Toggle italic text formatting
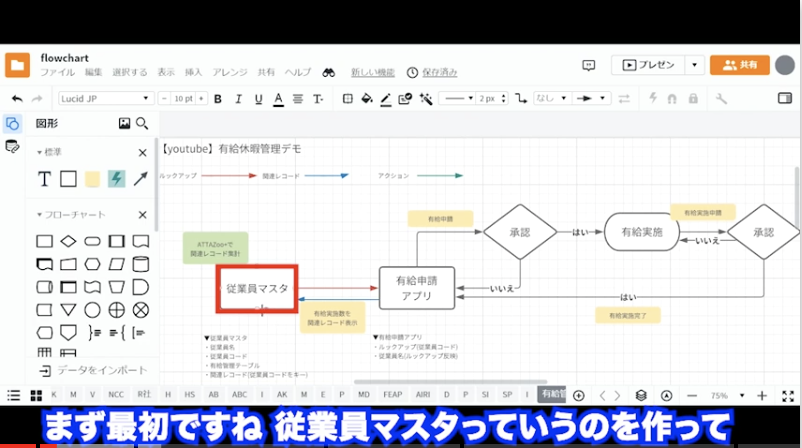The height and width of the screenshot is (448, 802). (237, 99)
